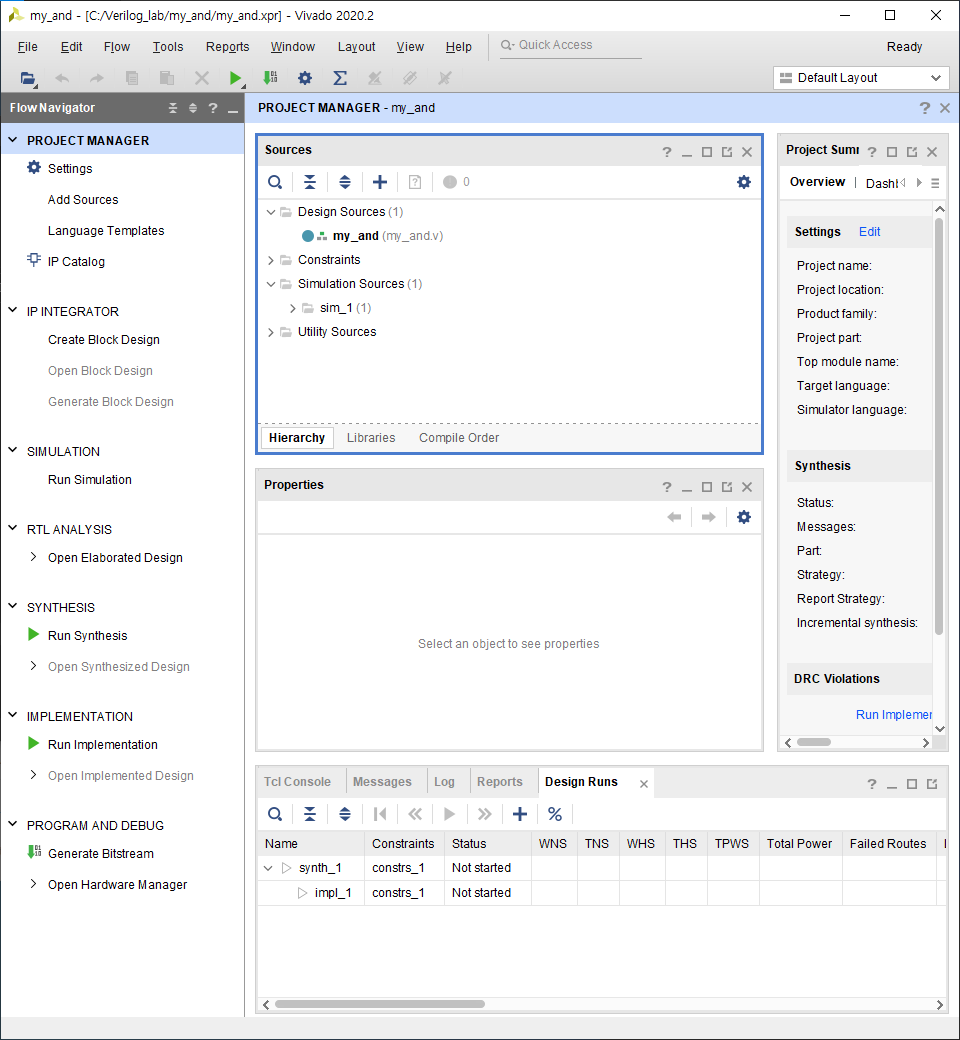Viewport: 960px width, 1040px height.
Task: Click the Edit link beside Settings
Action: point(869,231)
